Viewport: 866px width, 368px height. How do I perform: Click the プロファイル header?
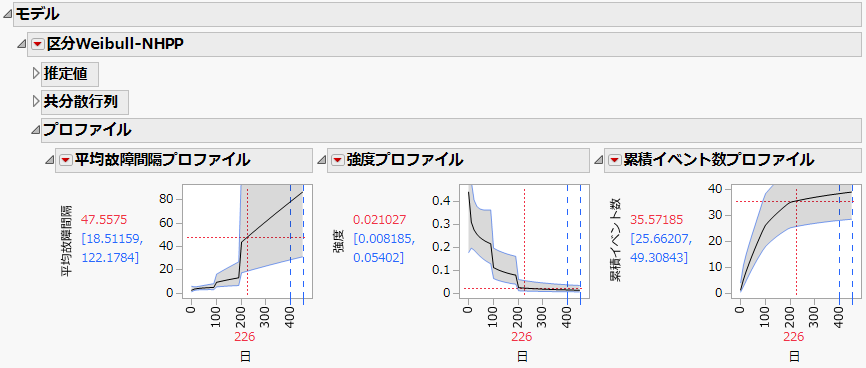[451, 130]
